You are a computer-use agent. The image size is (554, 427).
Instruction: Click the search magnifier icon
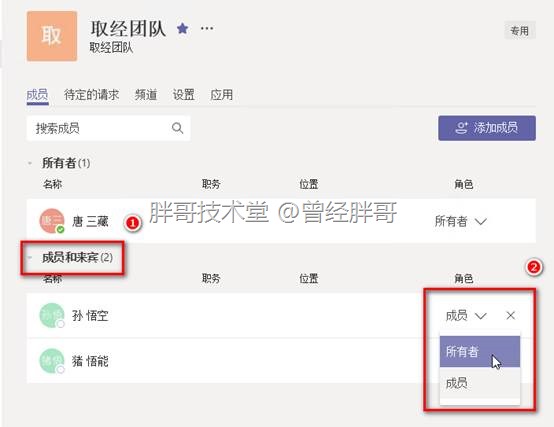tap(177, 128)
